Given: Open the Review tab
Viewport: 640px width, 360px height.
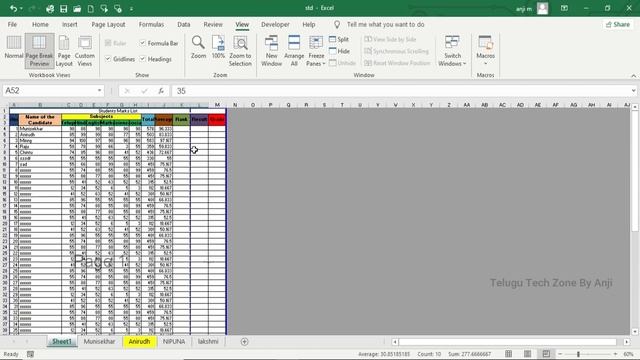Looking at the screenshot, I should point(213,24).
